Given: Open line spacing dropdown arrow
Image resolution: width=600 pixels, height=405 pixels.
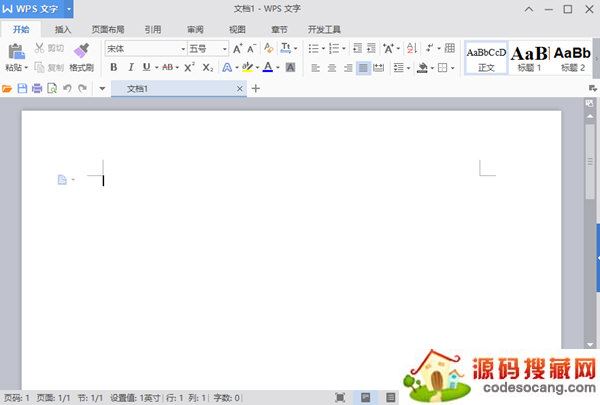Looking at the screenshot, I should click(x=409, y=68).
